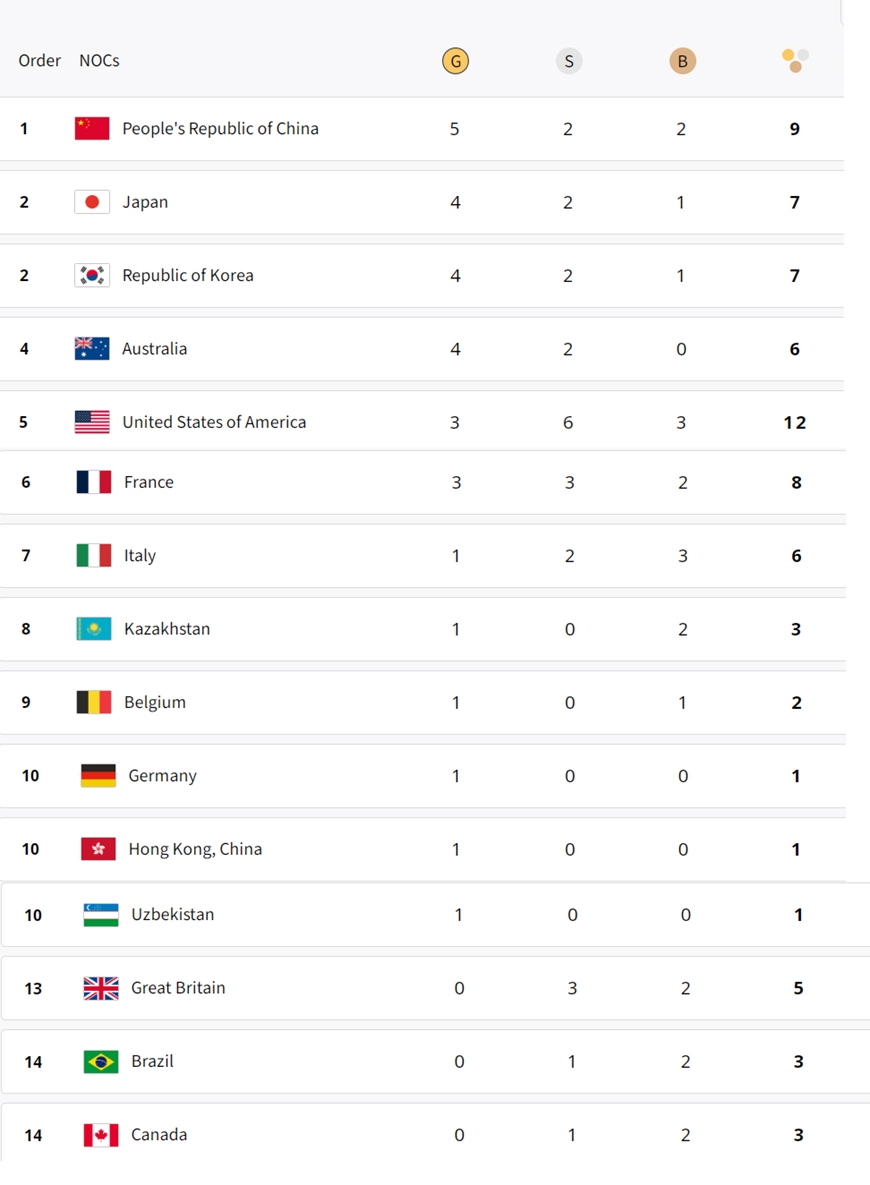Image resolution: width=870 pixels, height=1185 pixels.
Task: Click the Australia flag icon
Action: 92,348
